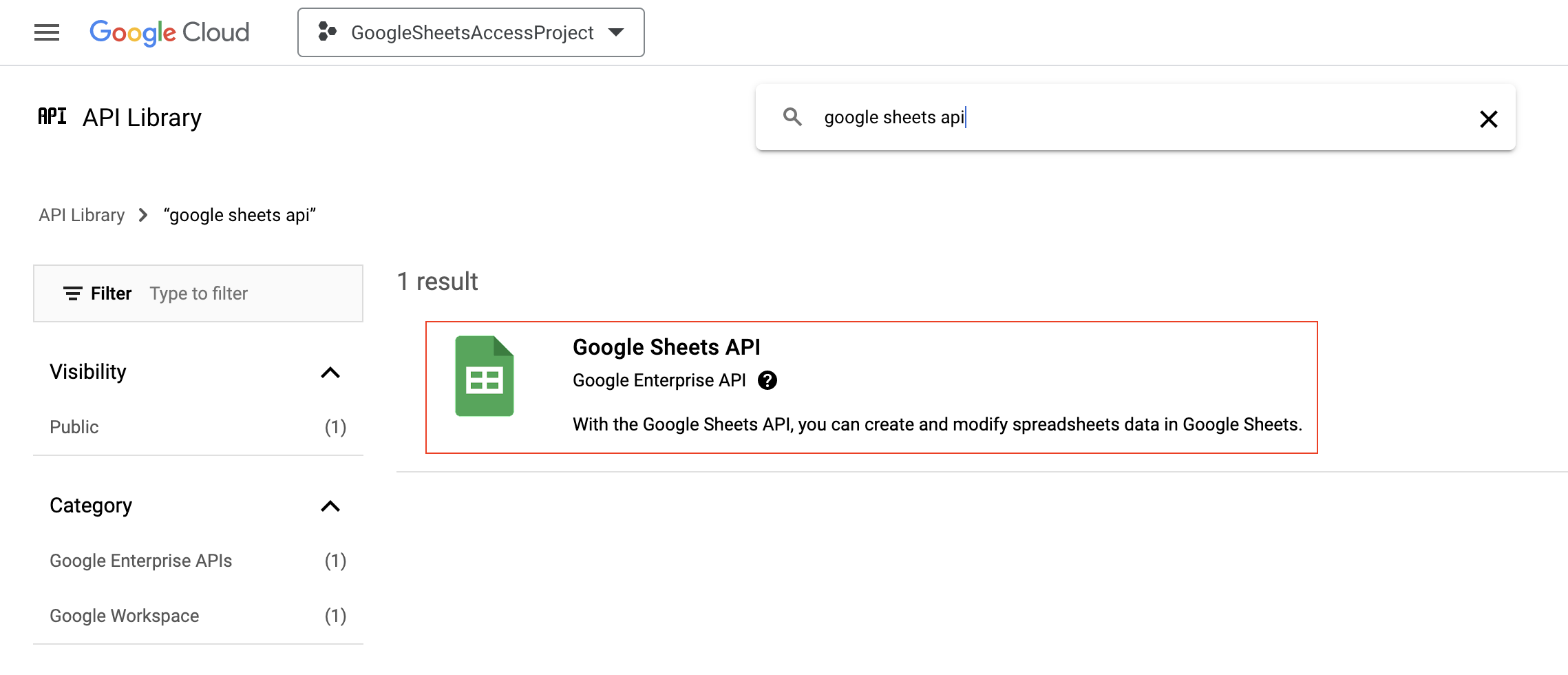
Task: Filter by Google Workspace category
Action: click(198, 616)
